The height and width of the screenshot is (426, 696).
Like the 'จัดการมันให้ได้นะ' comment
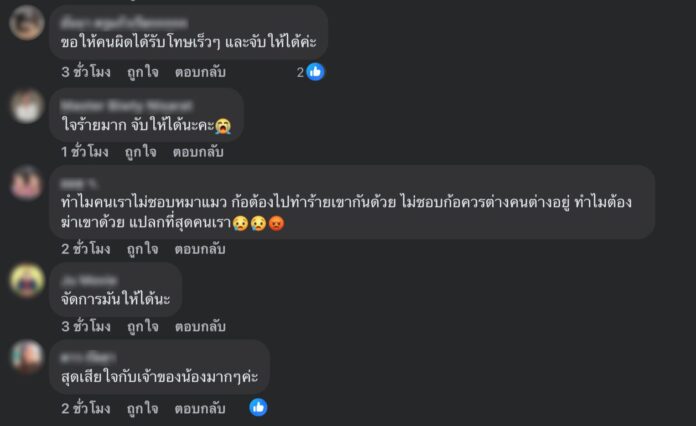142,327
